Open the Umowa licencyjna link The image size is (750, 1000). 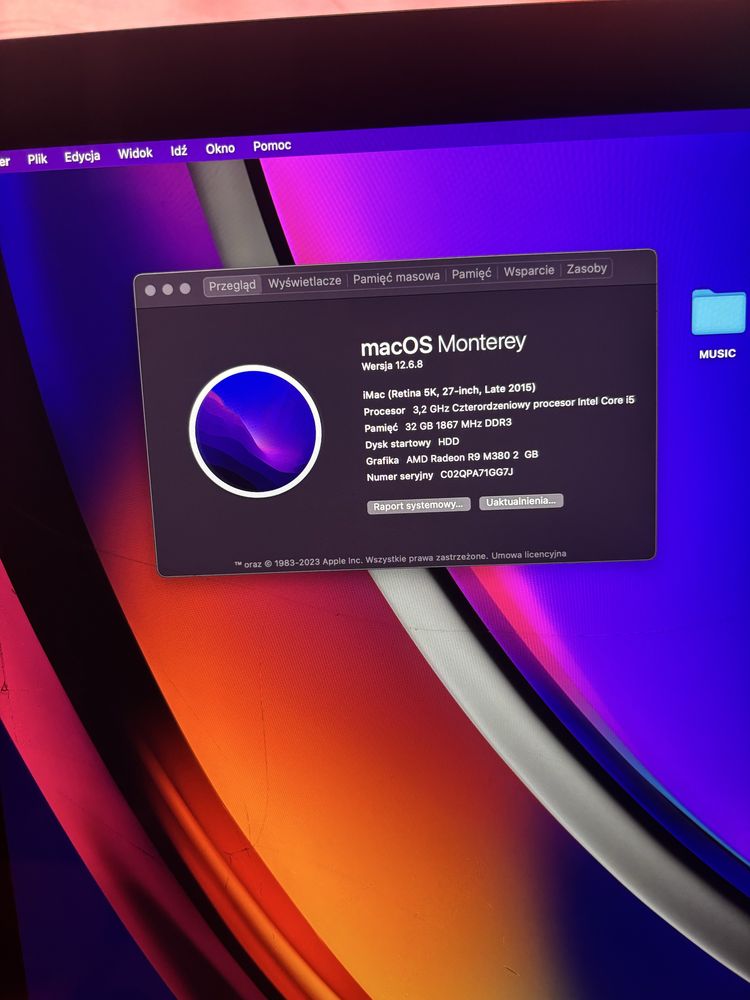coord(529,555)
